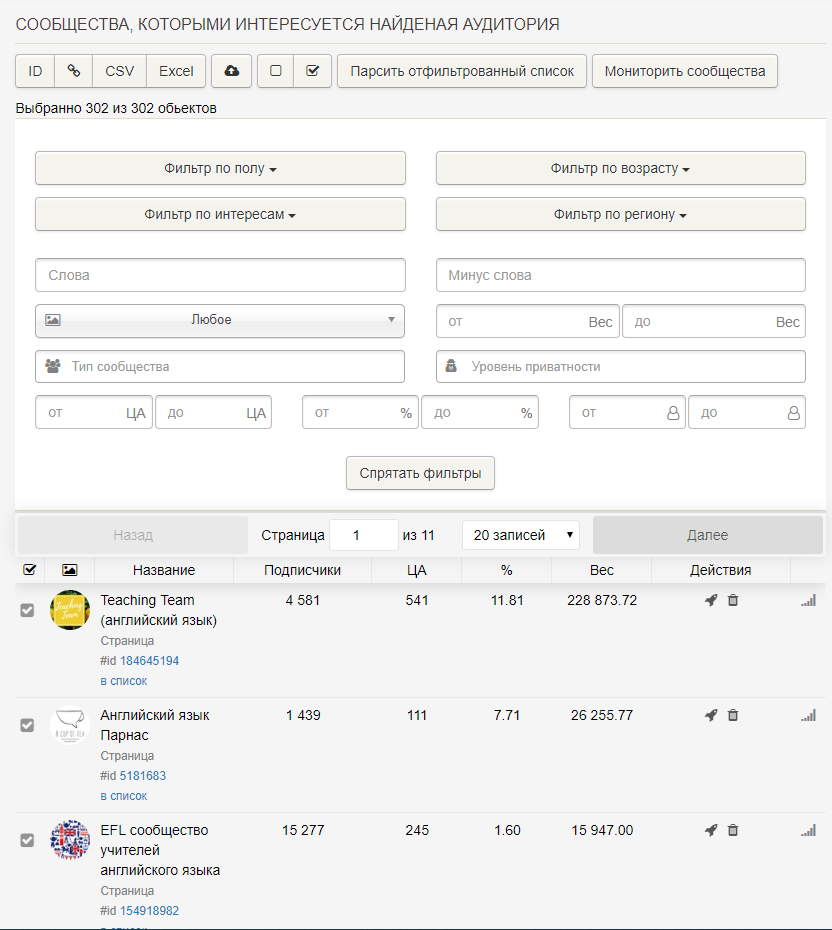The image size is (832, 930).
Task: Click into the Минус слова input field
Action: click(x=620, y=275)
